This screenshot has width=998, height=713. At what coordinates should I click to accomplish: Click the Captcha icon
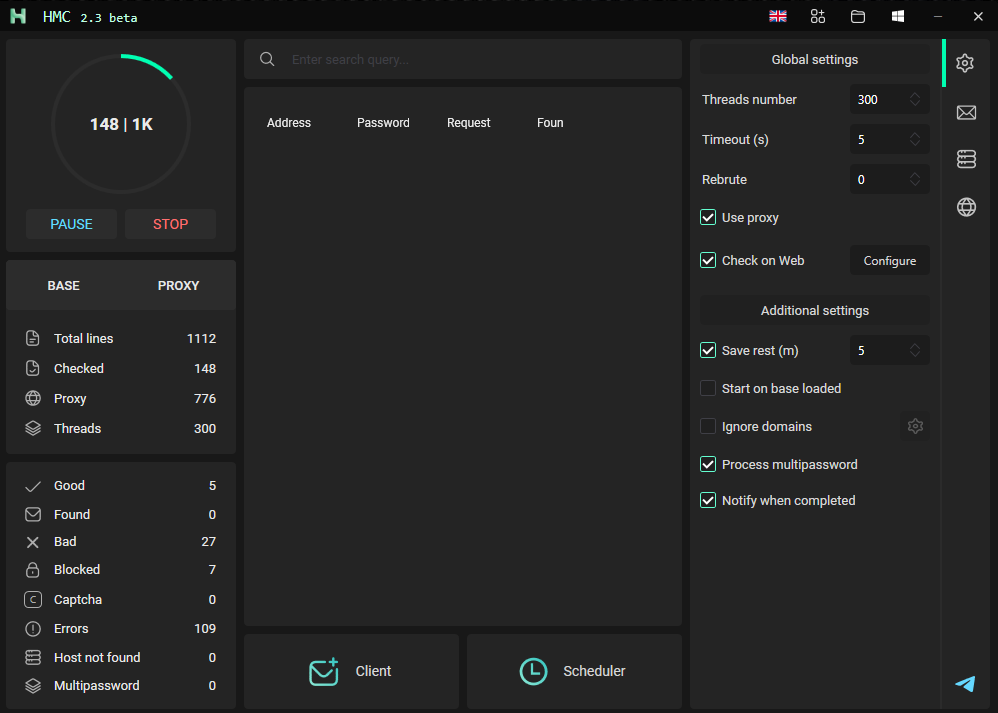coord(33,600)
